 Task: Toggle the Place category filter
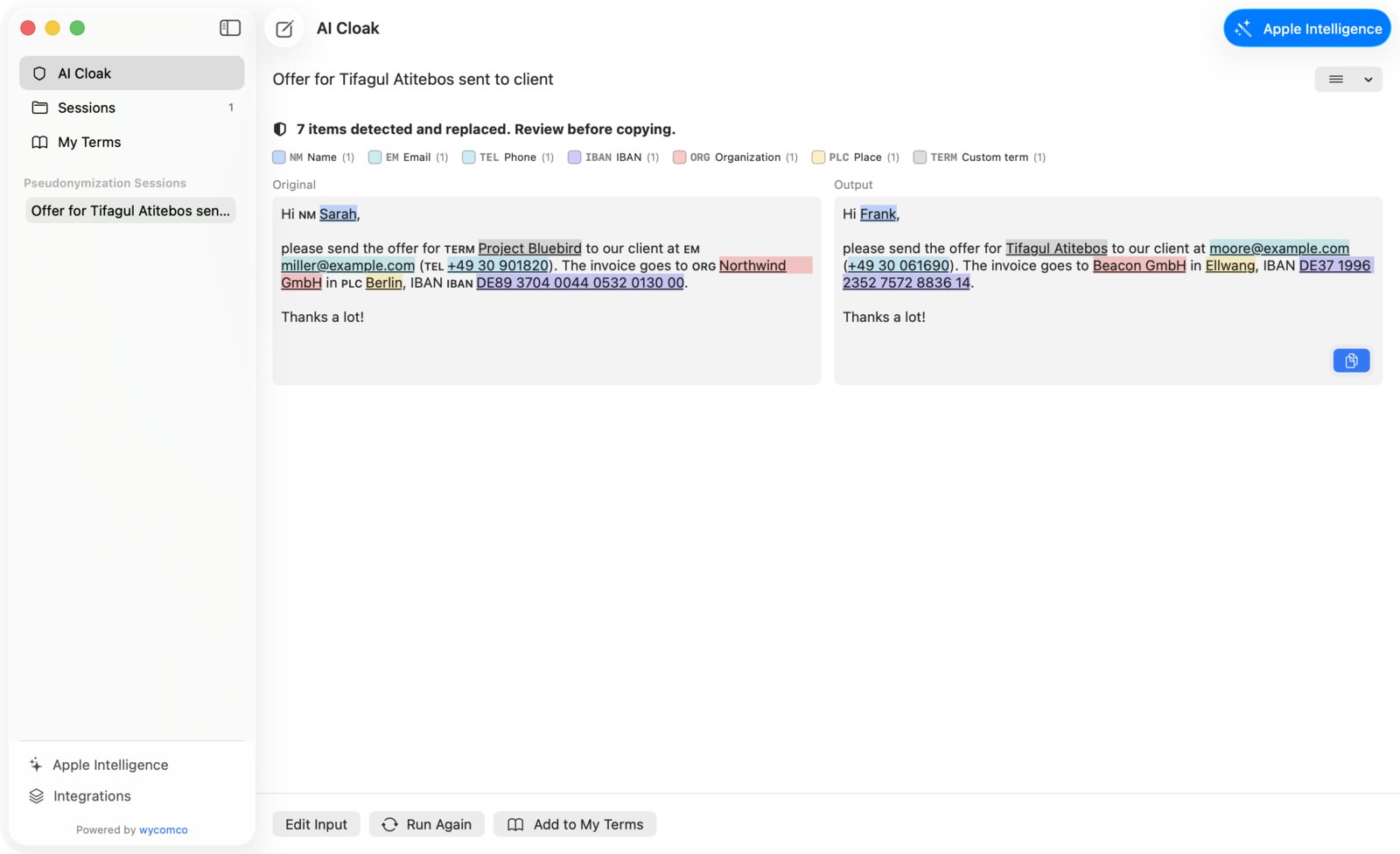(856, 157)
